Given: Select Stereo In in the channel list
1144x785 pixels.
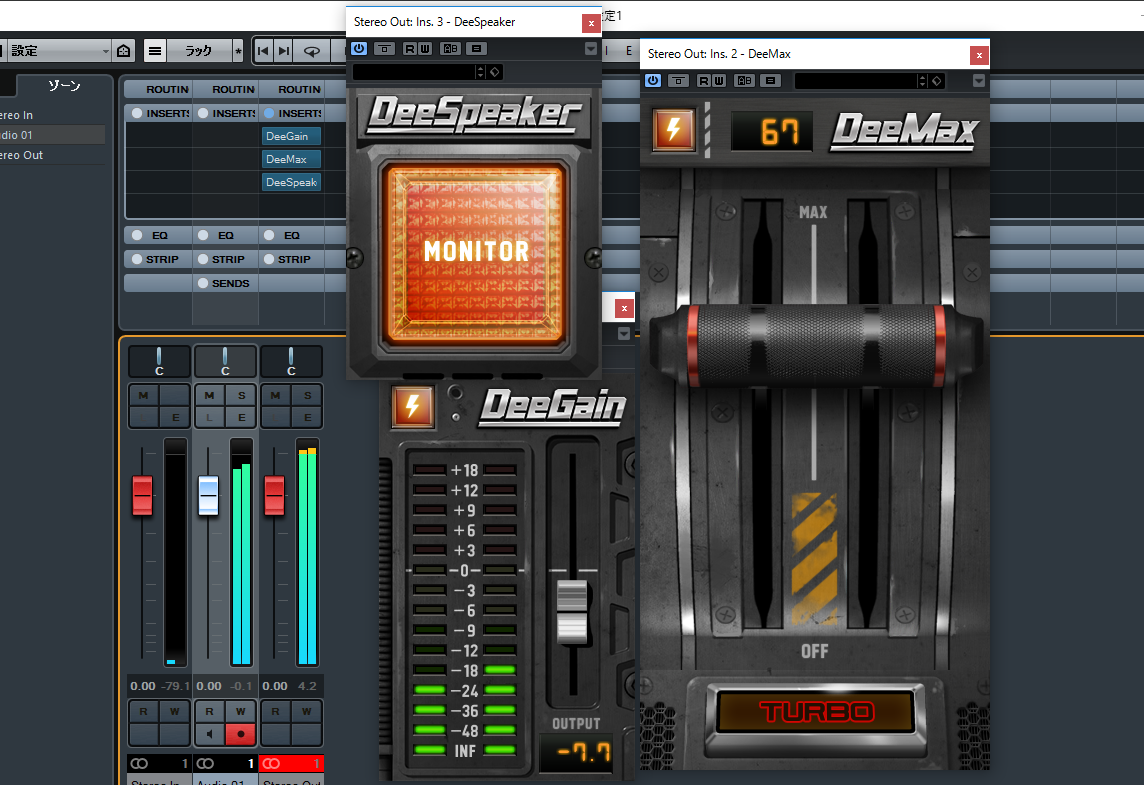Looking at the screenshot, I should pos(53,115).
